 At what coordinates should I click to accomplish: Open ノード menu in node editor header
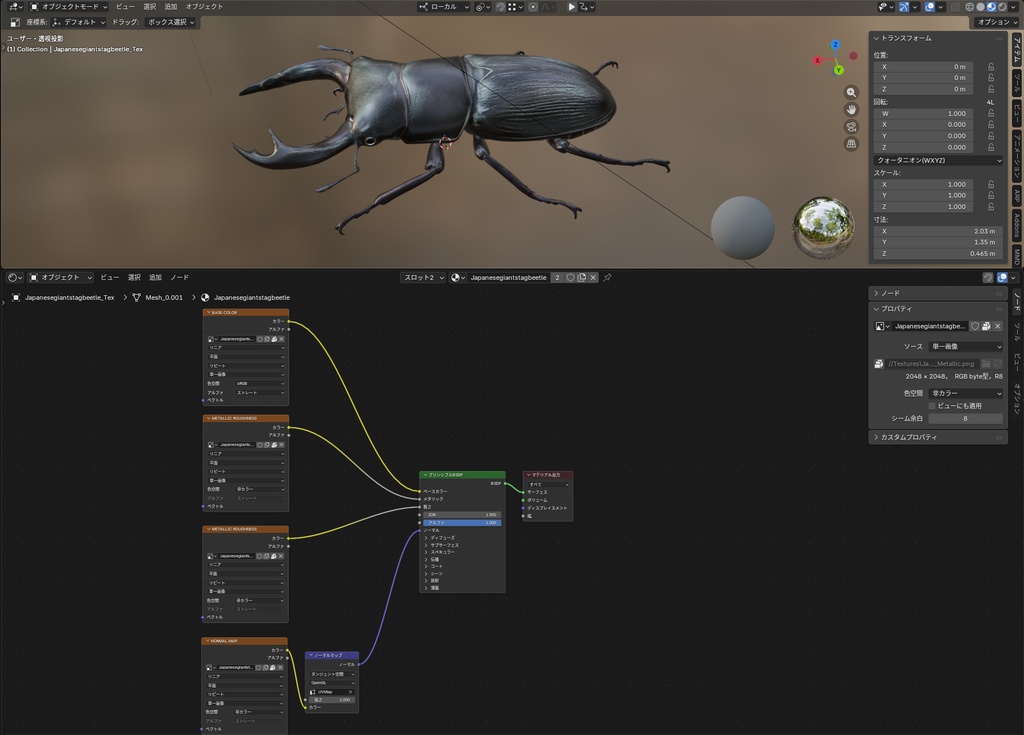tap(180, 278)
